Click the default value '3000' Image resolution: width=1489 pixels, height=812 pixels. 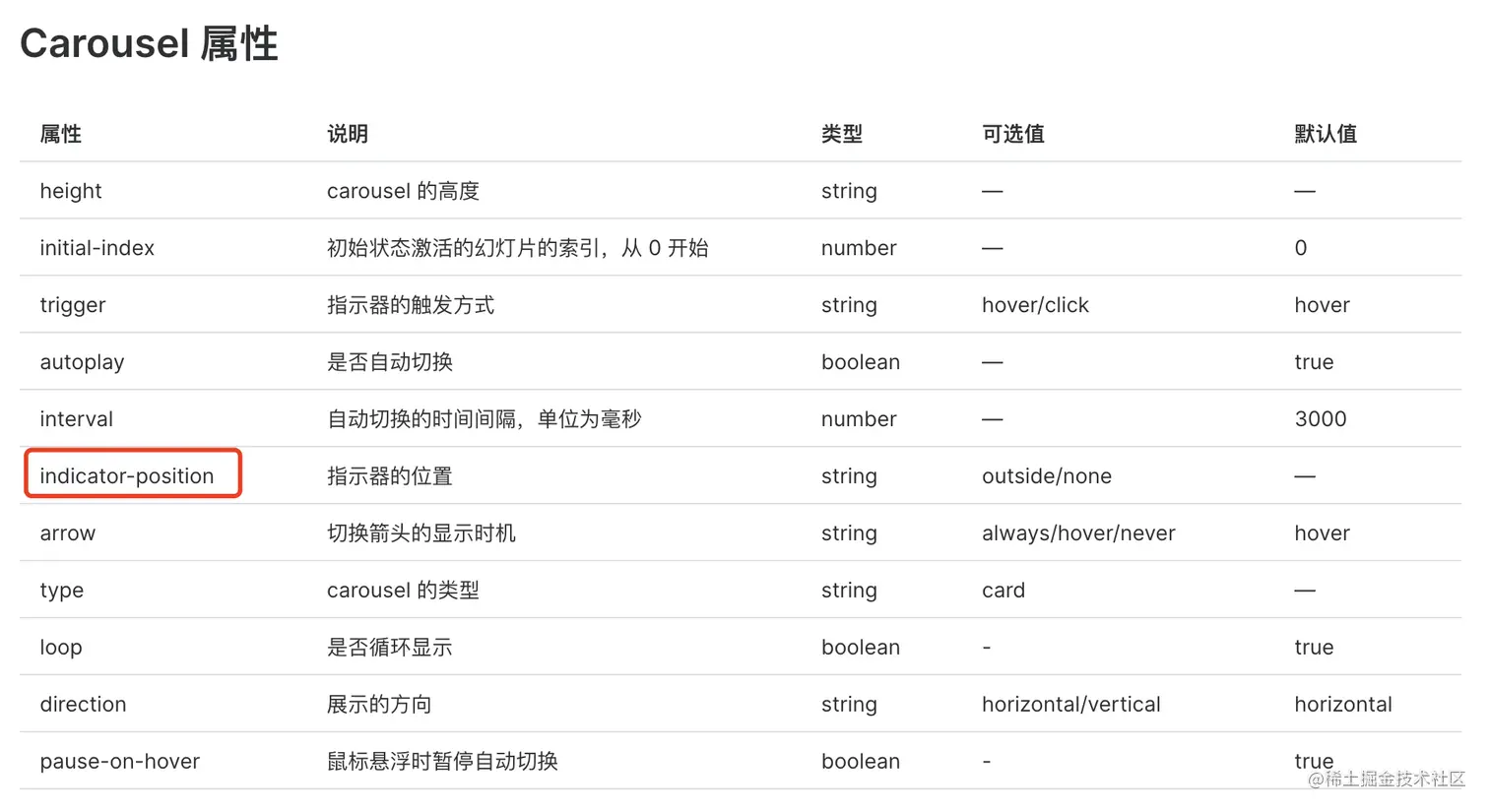coord(1321,419)
